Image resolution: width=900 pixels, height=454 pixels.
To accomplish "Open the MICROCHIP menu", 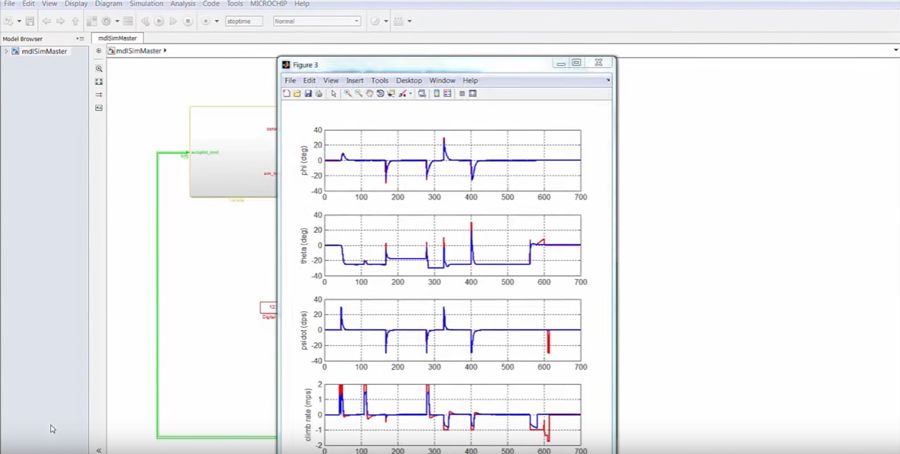I will (x=268, y=4).
